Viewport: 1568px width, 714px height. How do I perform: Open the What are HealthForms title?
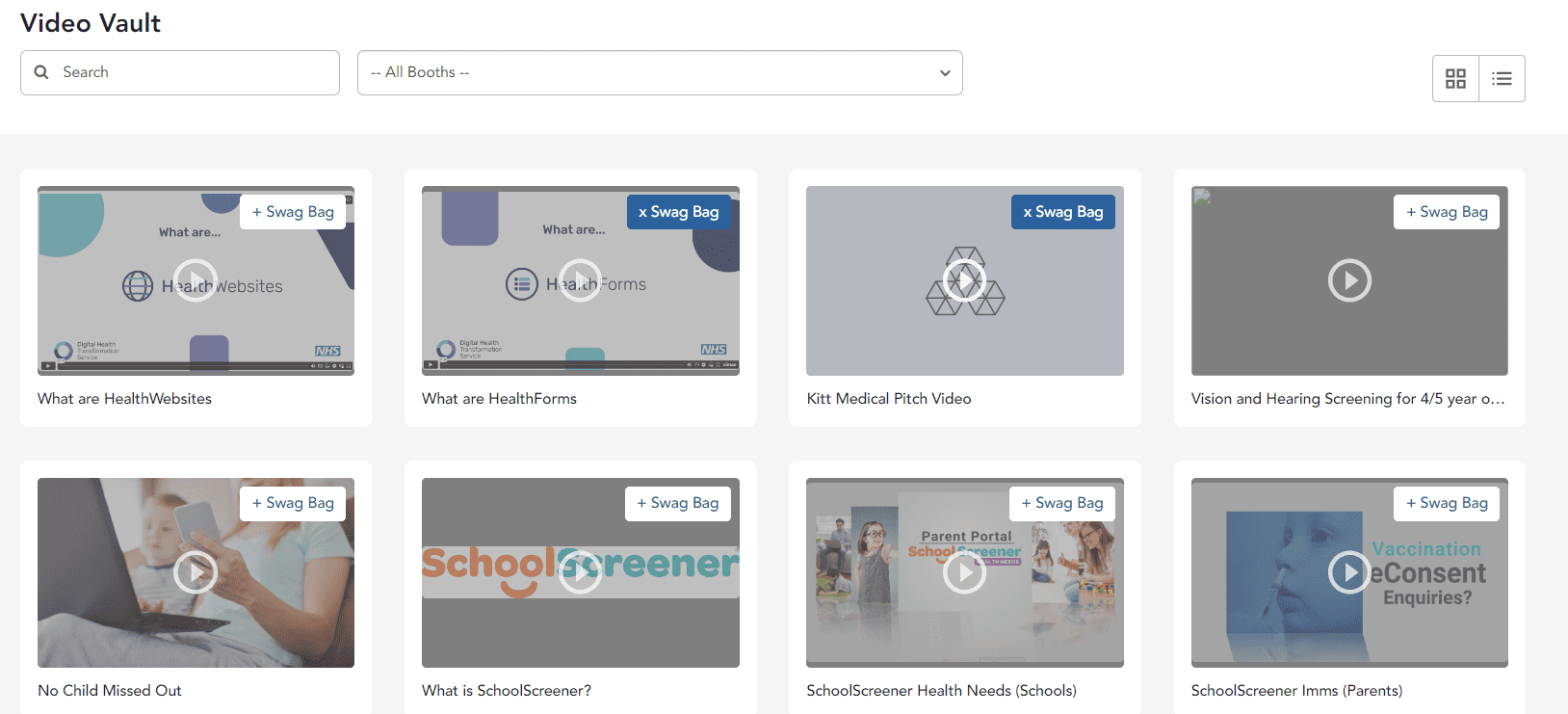point(499,399)
